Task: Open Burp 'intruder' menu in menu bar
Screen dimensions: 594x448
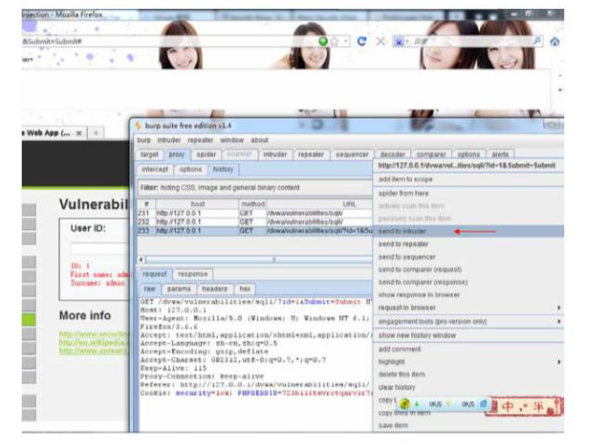Action: coord(169,140)
